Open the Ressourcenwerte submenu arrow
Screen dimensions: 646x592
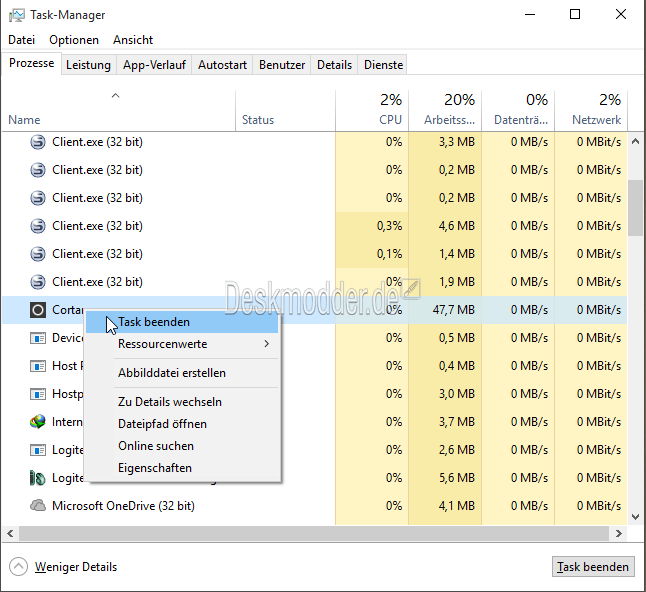pyautogui.click(x=267, y=344)
